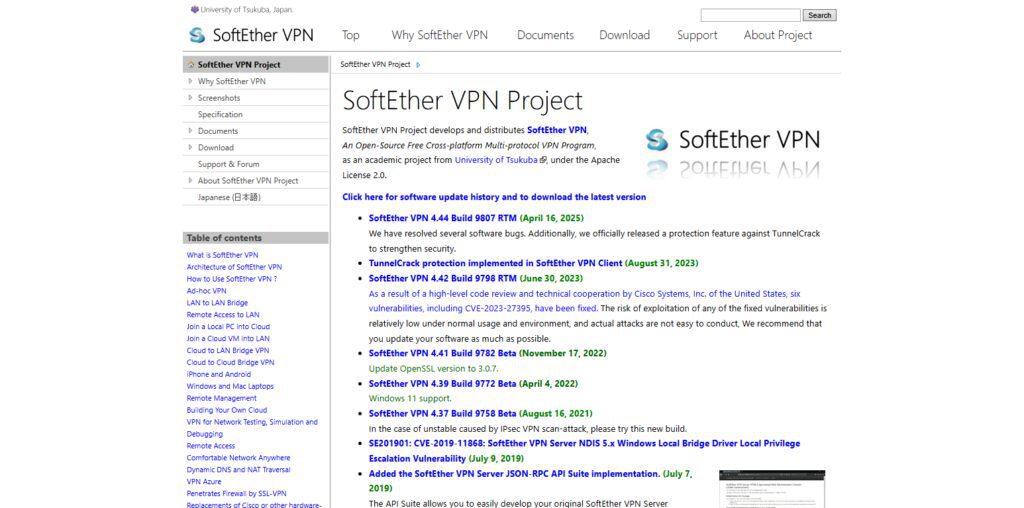The image size is (1024, 508).
Task: Expand the Download sidebar arrow
Action: pos(190,148)
